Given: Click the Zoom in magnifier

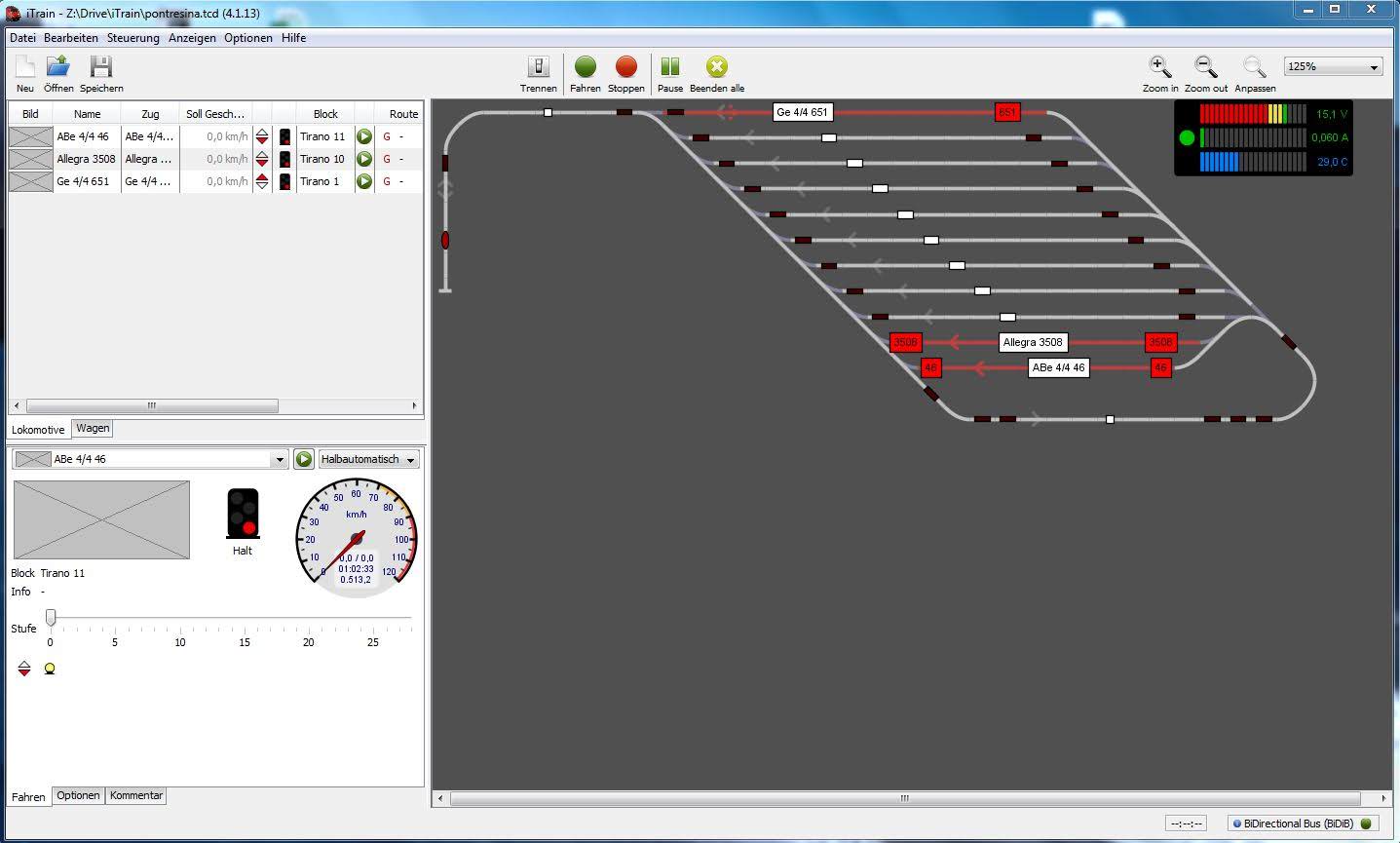Looking at the screenshot, I should coord(1159,67).
